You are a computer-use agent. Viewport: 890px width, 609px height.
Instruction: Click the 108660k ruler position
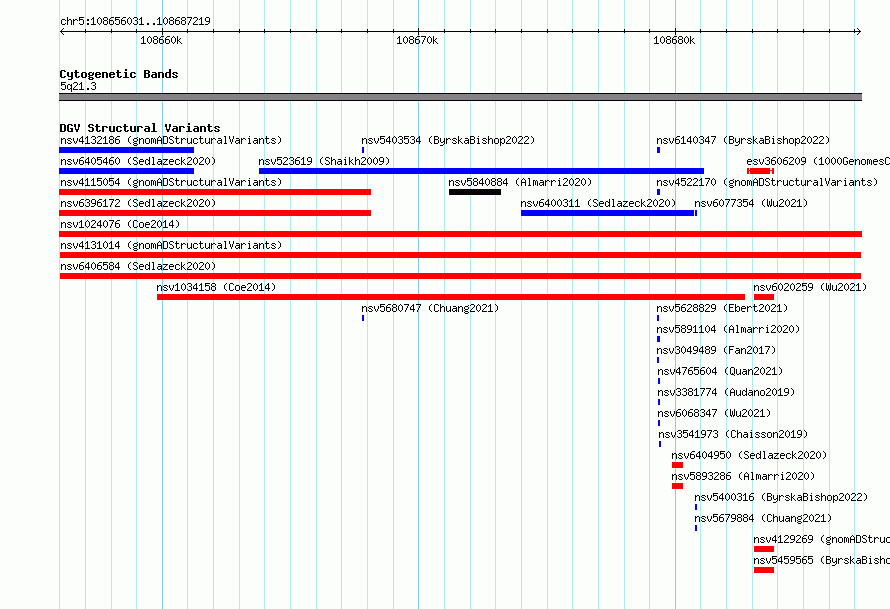[x=161, y=40]
